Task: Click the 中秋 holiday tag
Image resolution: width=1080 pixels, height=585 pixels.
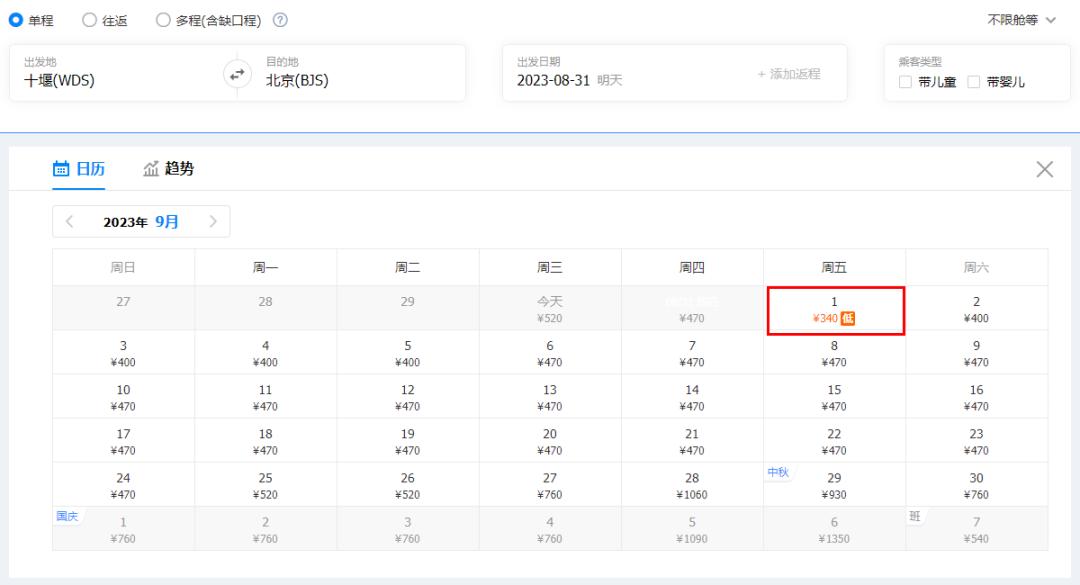Action: tap(777, 472)
